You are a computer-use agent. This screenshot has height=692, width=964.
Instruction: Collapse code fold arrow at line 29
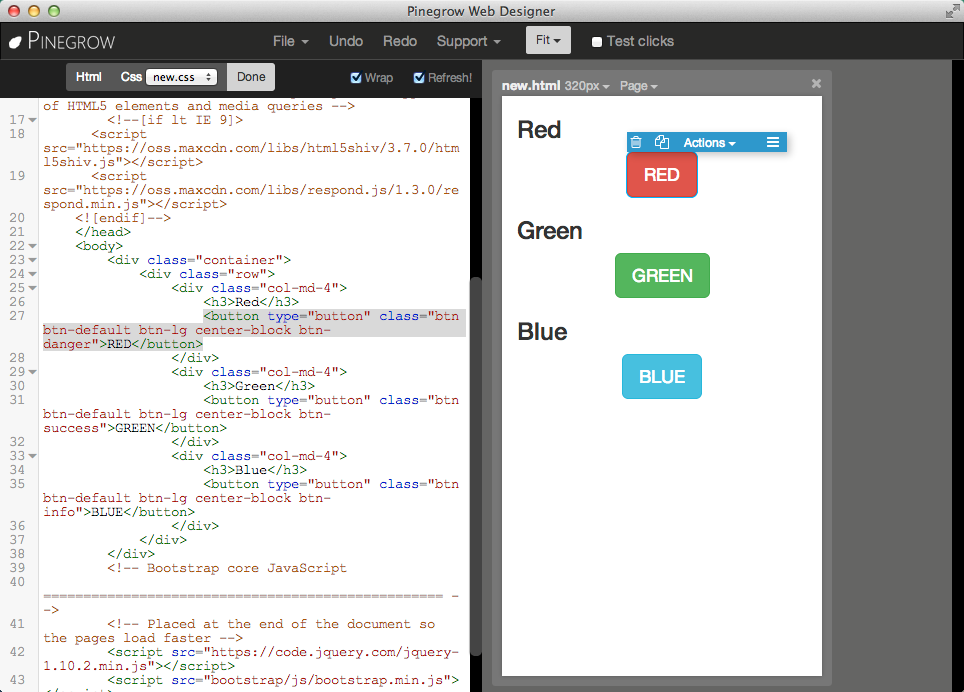click(x=33, y=372)
